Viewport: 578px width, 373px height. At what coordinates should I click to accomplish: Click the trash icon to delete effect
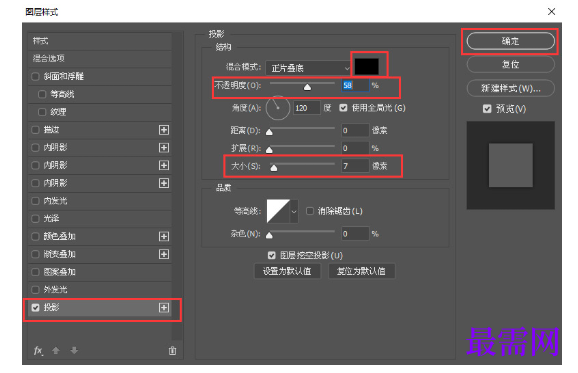[x=172, y=351]
